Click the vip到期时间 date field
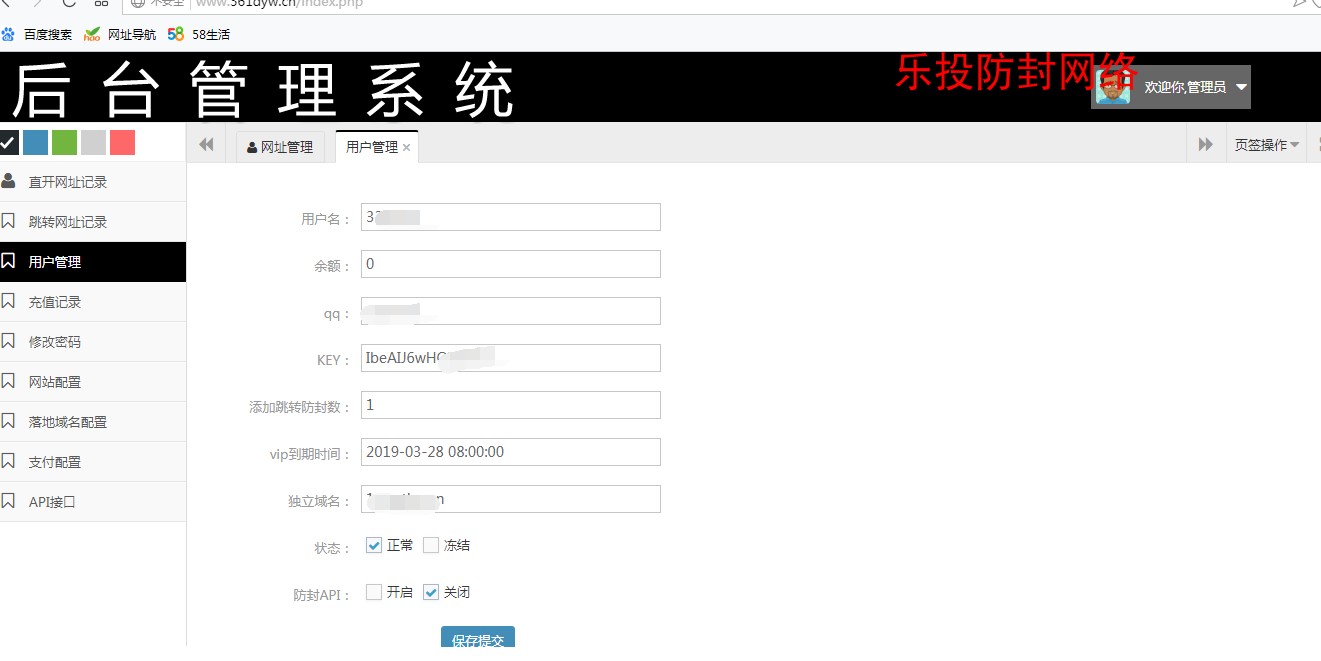 [x=511, y=452]
